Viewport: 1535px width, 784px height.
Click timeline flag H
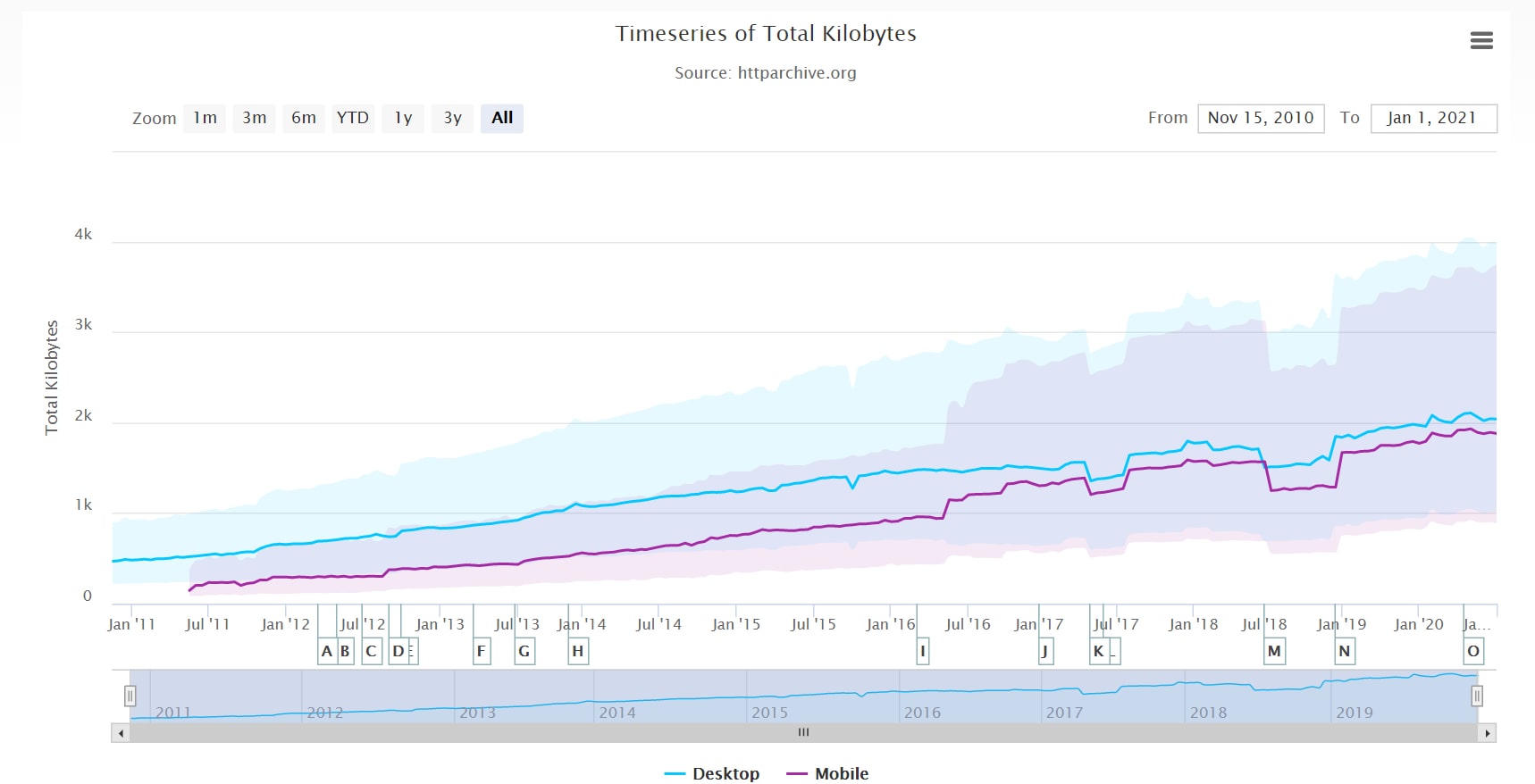pyautogui.click(x=578, y=651)
